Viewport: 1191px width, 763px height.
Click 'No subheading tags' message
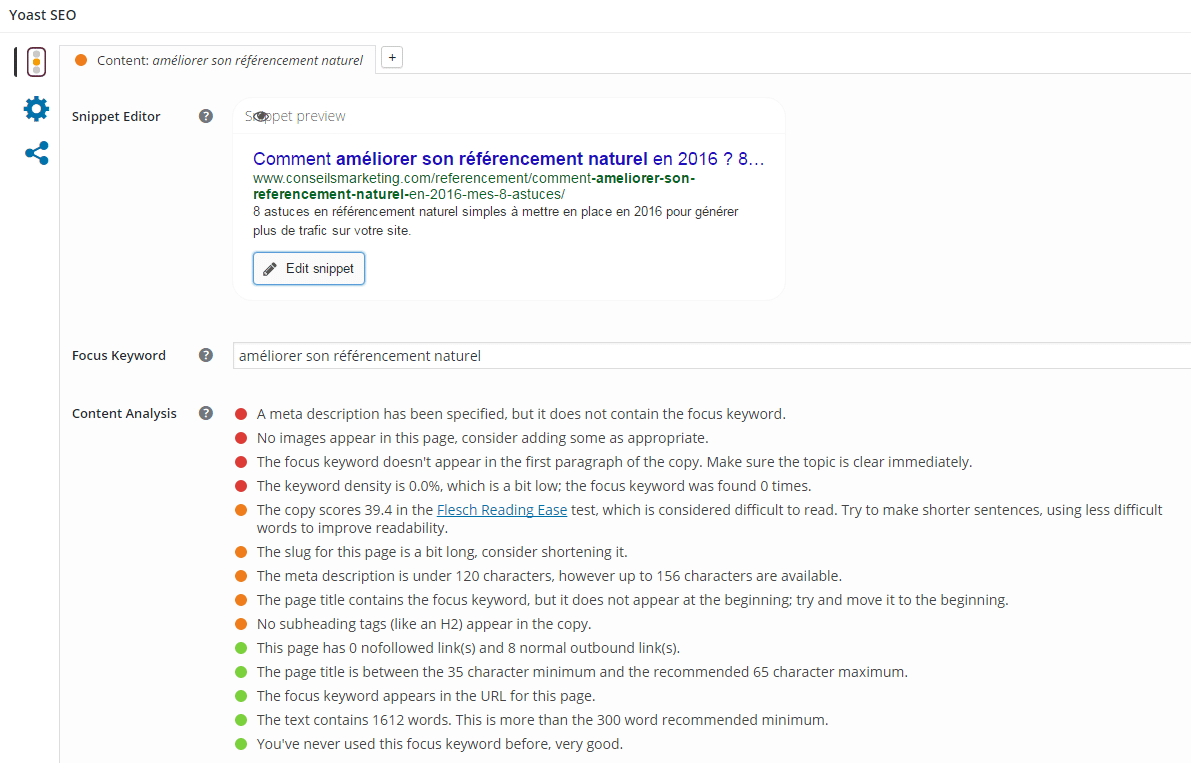(x=424, y=624)
